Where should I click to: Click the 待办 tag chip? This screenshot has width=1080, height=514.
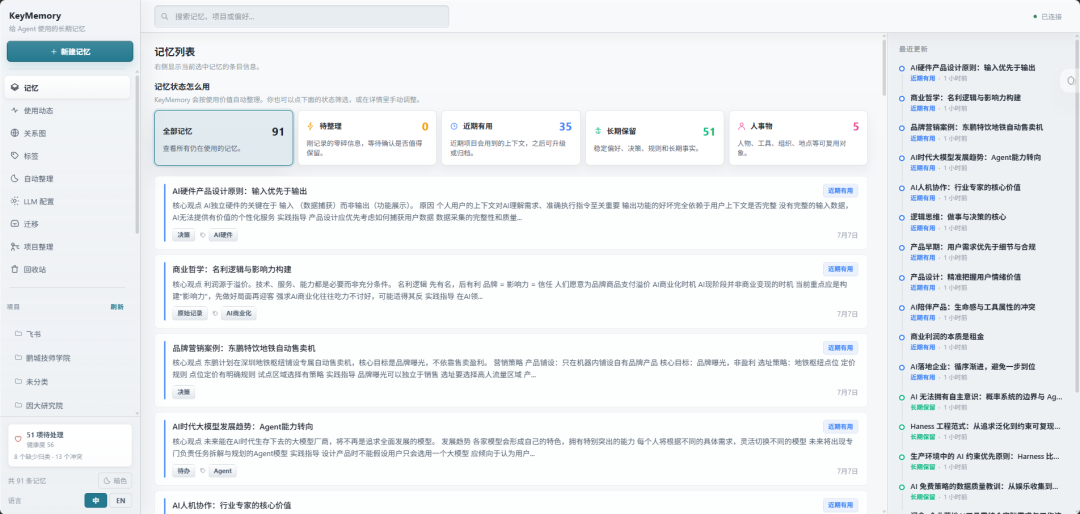pyautogui.click(x=183, y=471)
